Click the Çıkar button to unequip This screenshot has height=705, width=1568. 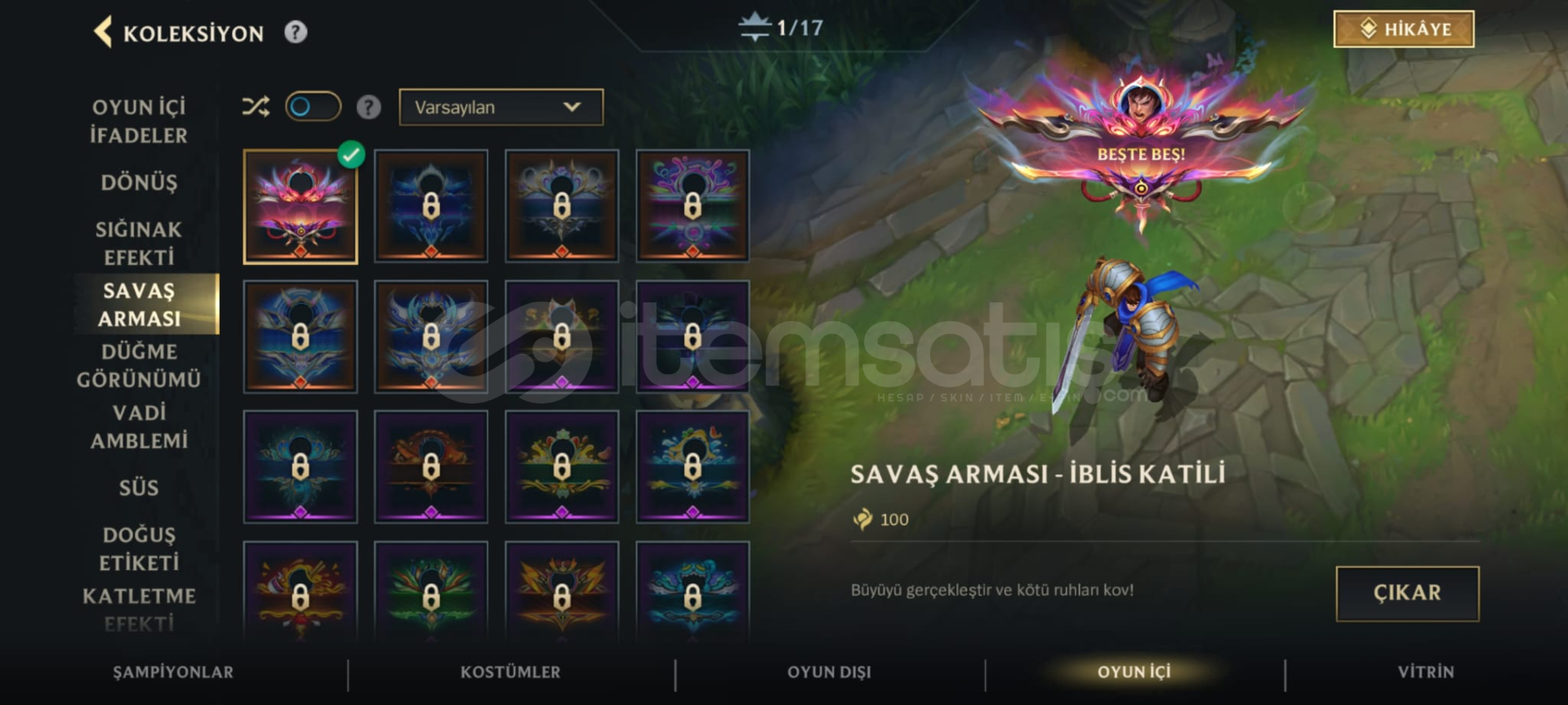click(x=1407, y=593)
